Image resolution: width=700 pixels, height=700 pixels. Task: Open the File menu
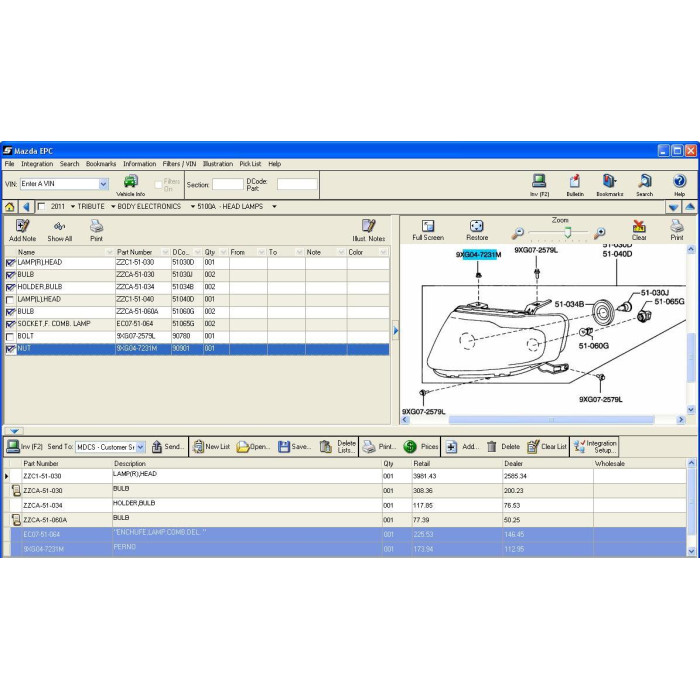click(x=9, y=164)
